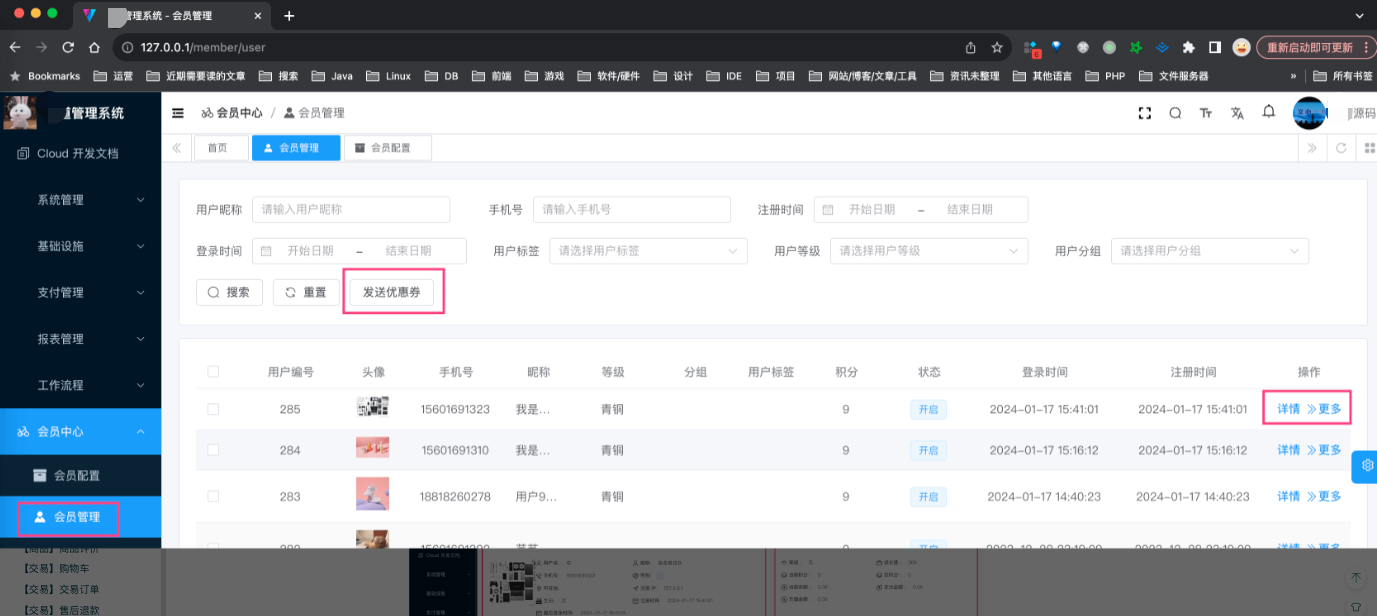Click the hamburger menu collapse icon
This screenshot has width=1377, height=616.
click(x=178, y=113)
